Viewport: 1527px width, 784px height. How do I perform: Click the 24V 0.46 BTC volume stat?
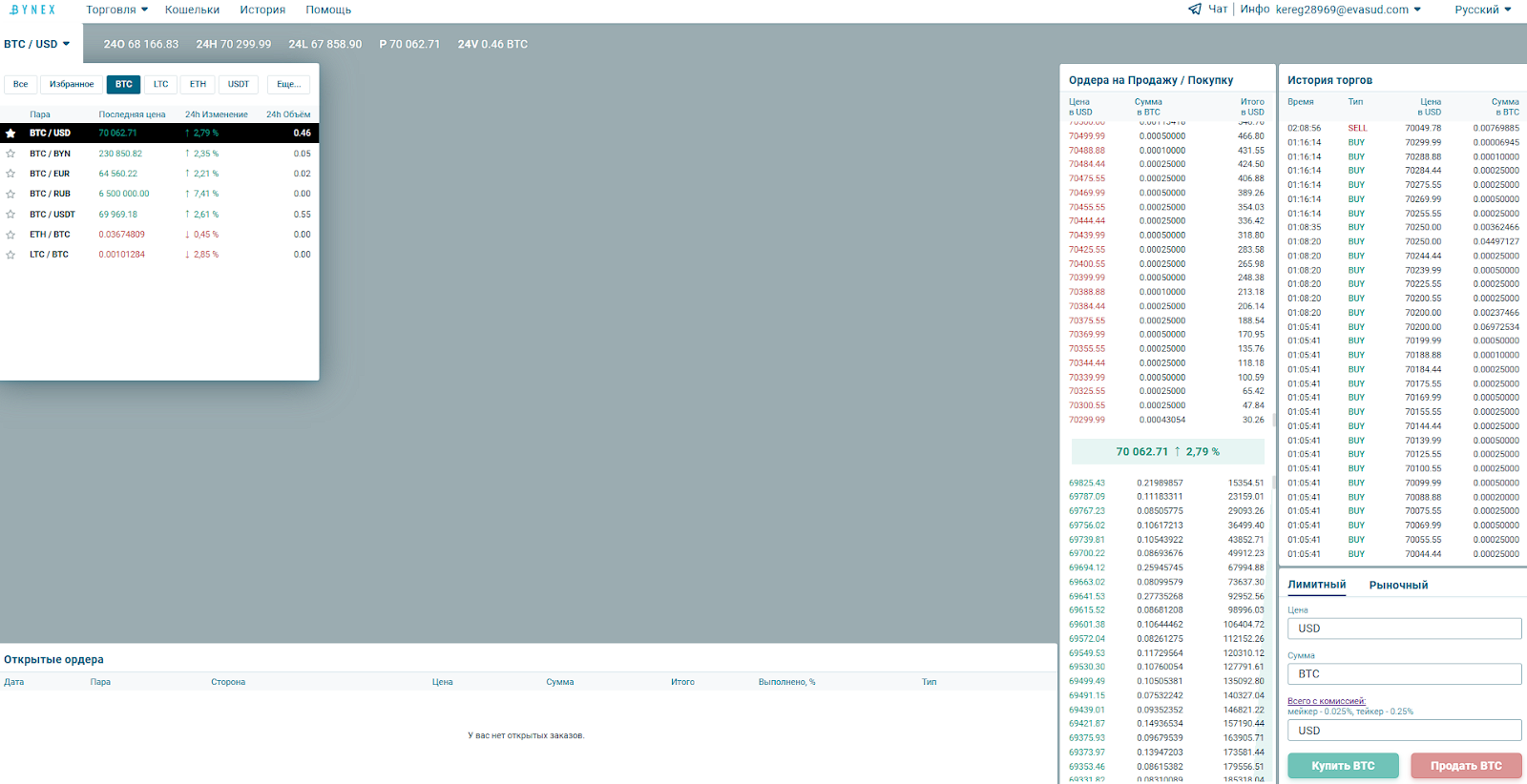tap(492, 44)
